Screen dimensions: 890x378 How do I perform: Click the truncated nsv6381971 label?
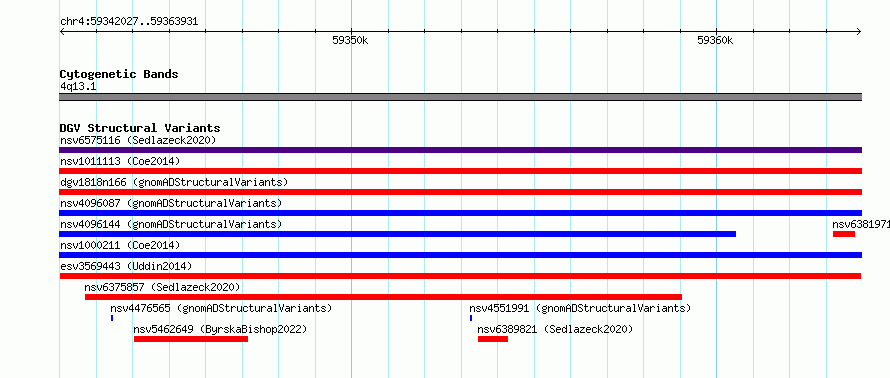pos(861,224)
